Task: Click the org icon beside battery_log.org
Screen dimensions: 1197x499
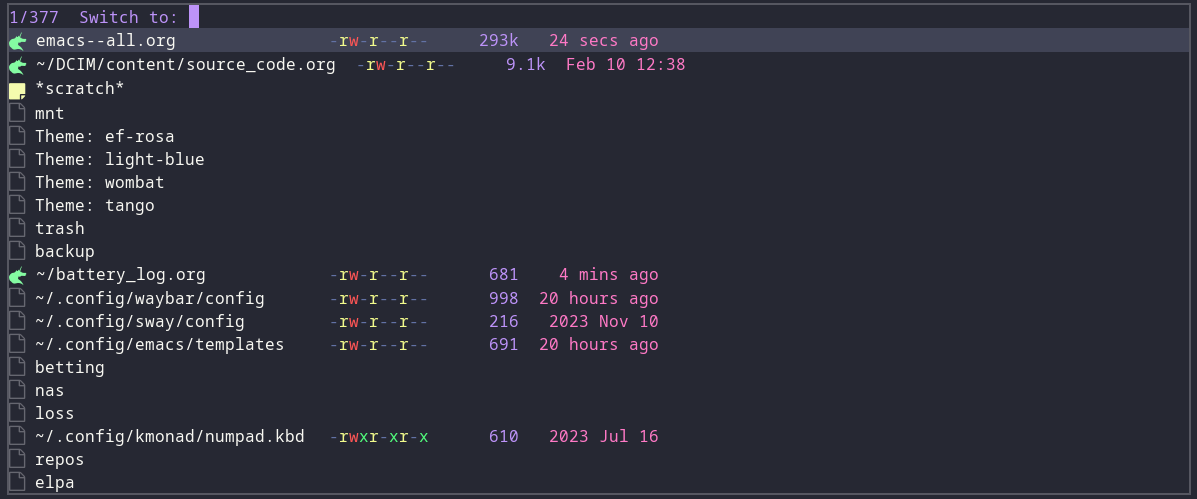Action: click(x=17, y=276)
